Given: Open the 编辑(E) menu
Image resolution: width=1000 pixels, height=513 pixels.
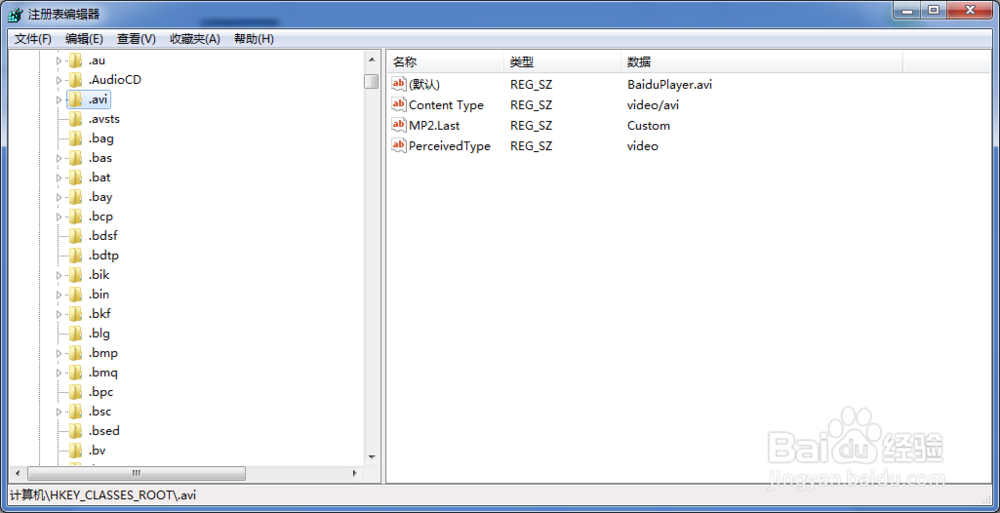Looking at the screenshot, I should click(x=84, y=39).
